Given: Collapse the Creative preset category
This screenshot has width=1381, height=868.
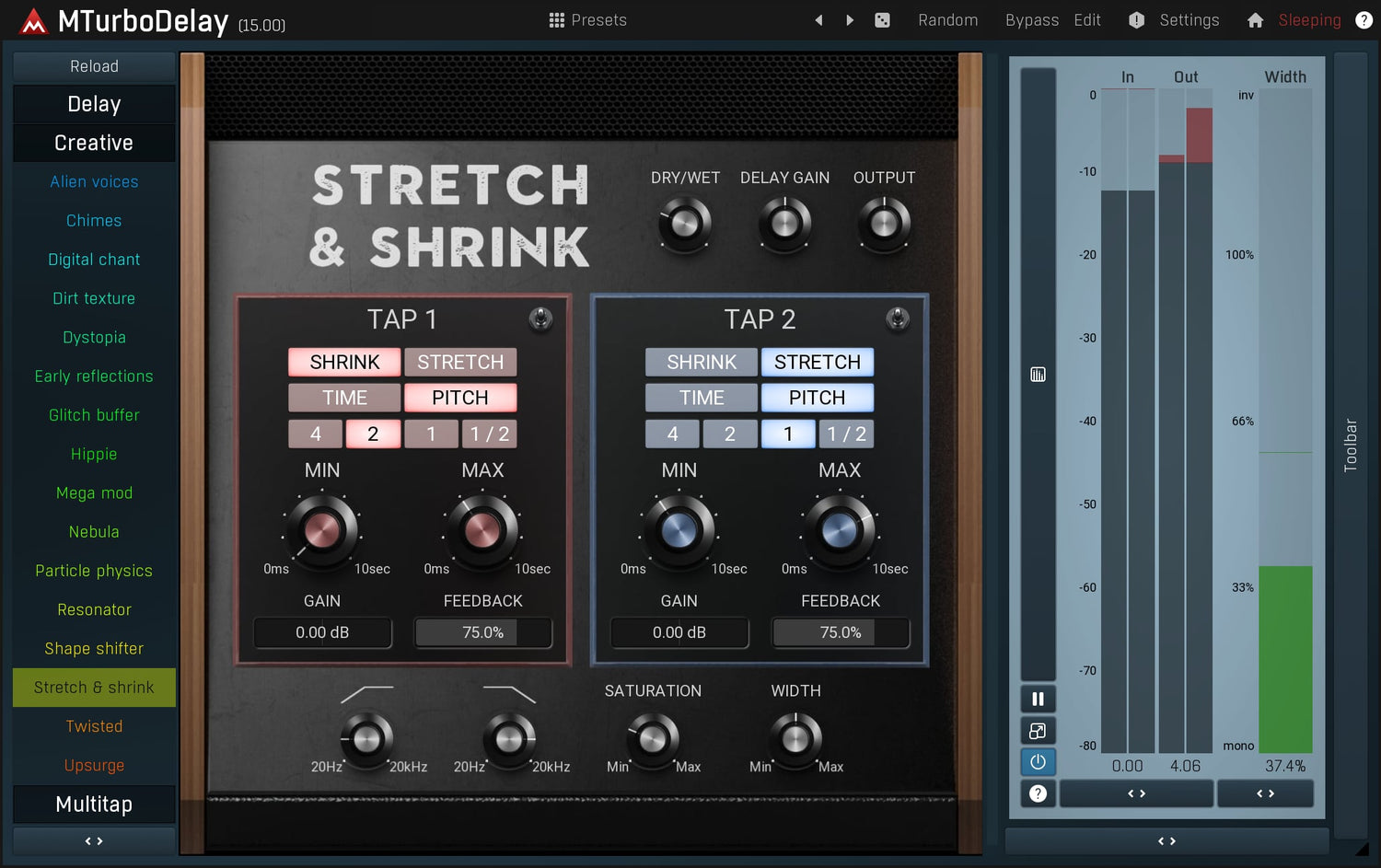Looking at the screenshot, I should pos(94,144).
